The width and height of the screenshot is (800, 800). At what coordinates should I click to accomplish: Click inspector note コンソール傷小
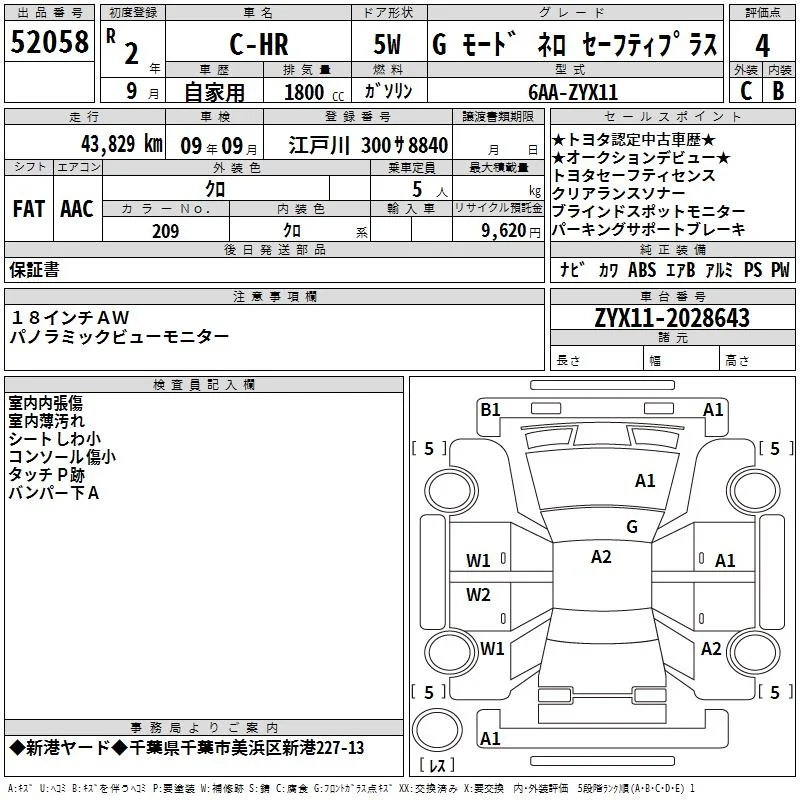(62, 457)
